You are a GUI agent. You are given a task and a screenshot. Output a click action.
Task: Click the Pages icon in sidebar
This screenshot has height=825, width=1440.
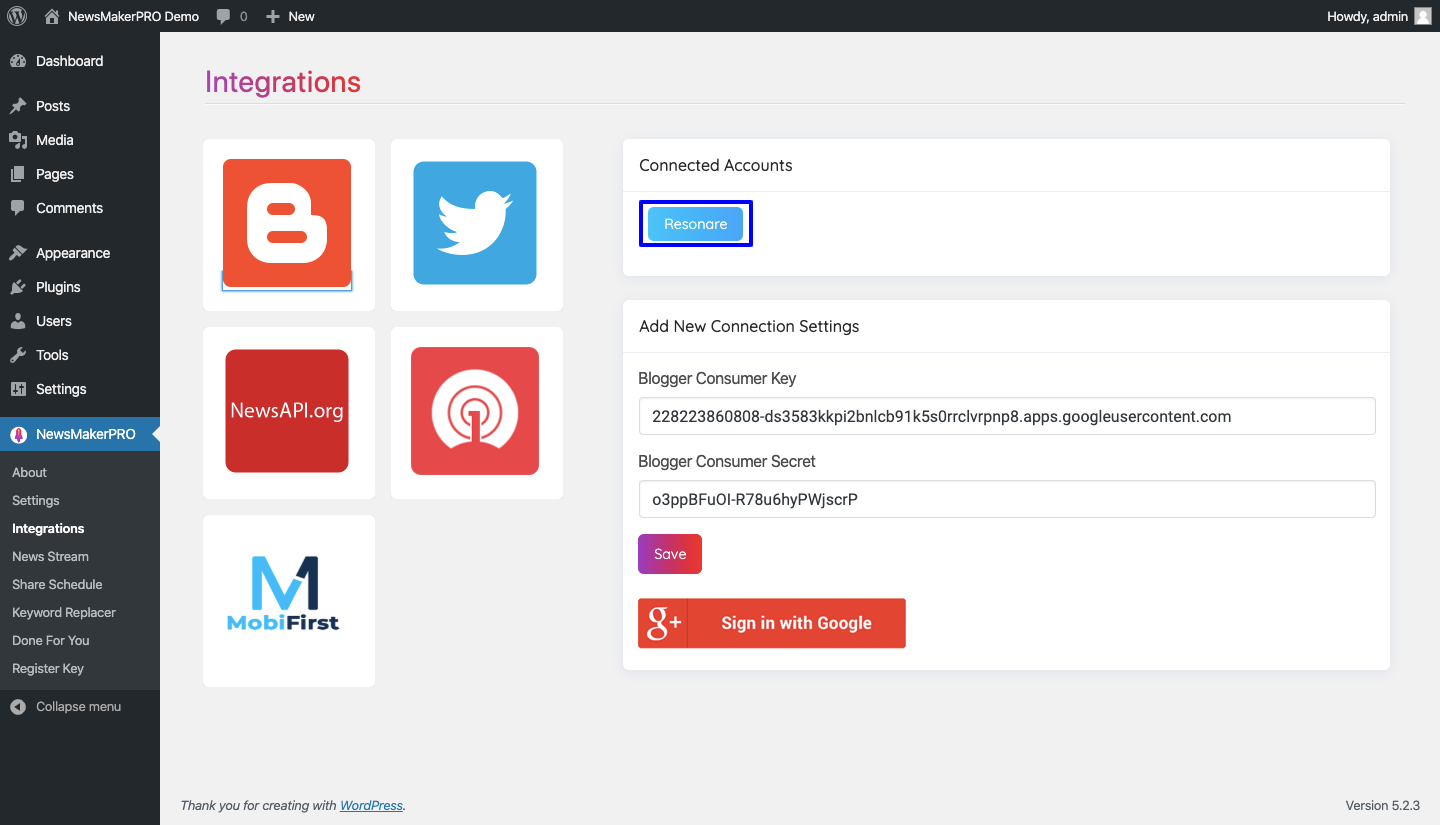(x=18, y=174)
